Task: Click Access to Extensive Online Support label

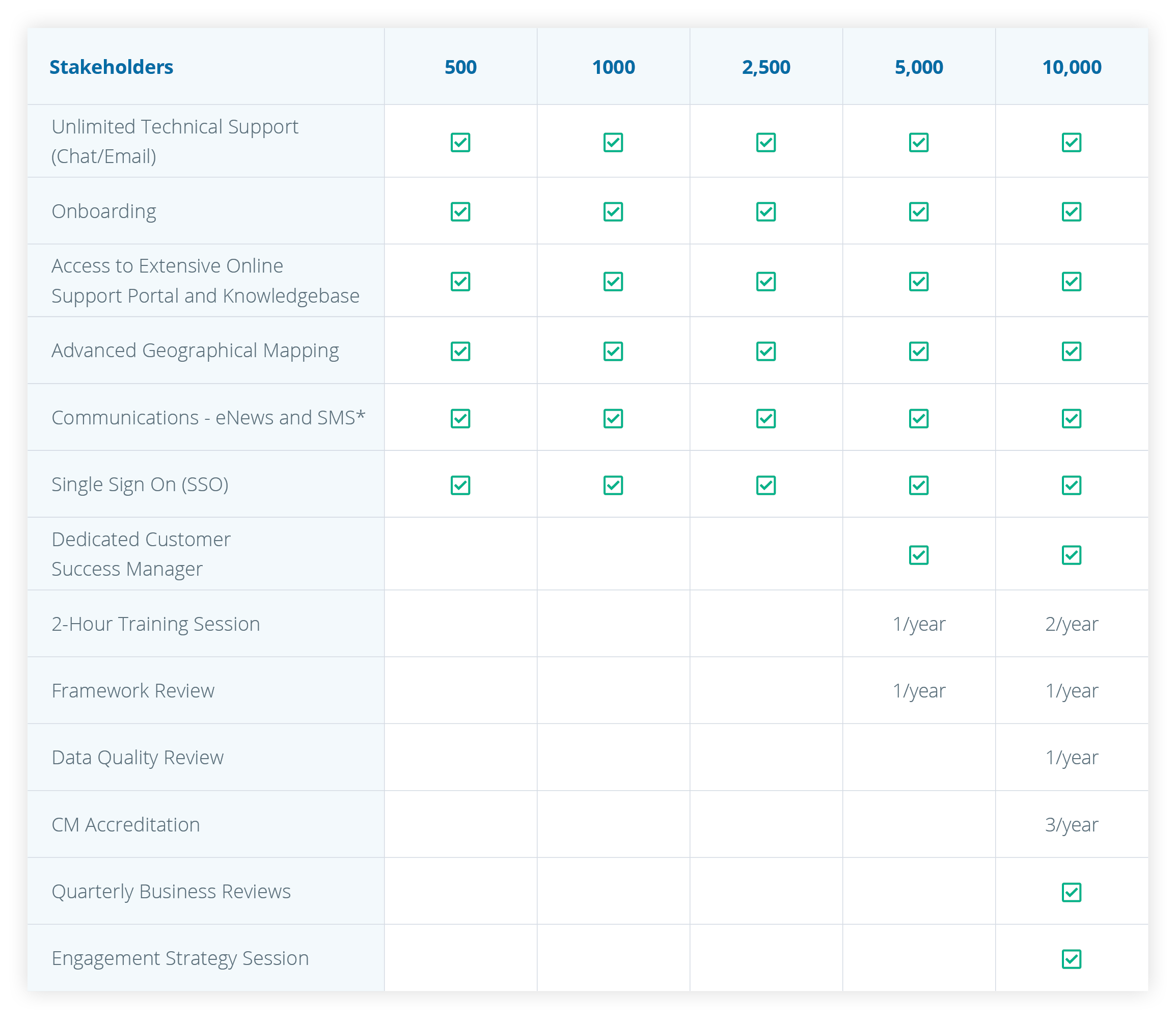Action: click(x=205, y=281)
